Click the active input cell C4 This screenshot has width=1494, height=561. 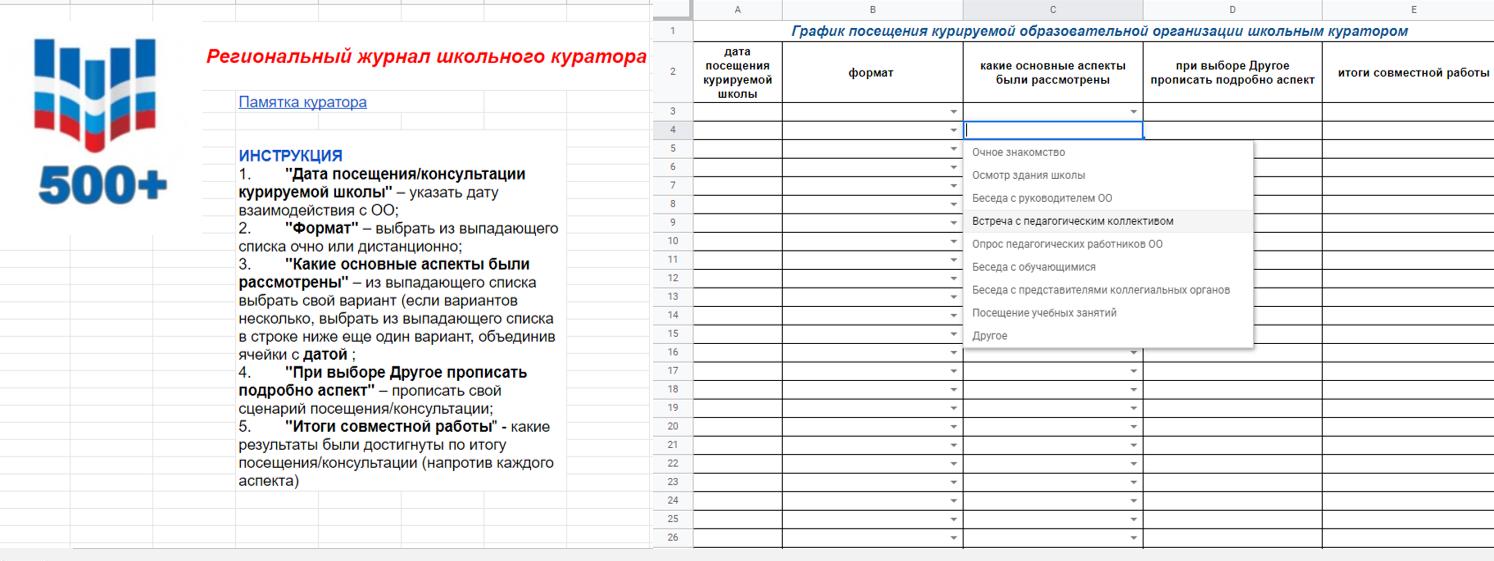[1053, 130]
